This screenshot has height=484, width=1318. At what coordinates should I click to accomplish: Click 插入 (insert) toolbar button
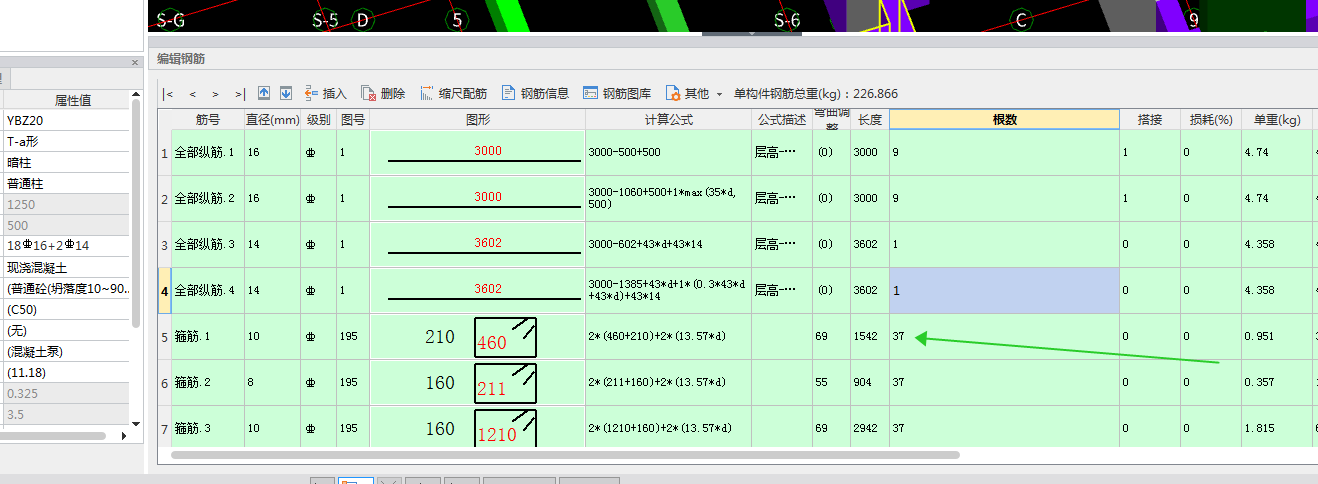[326, 93]
